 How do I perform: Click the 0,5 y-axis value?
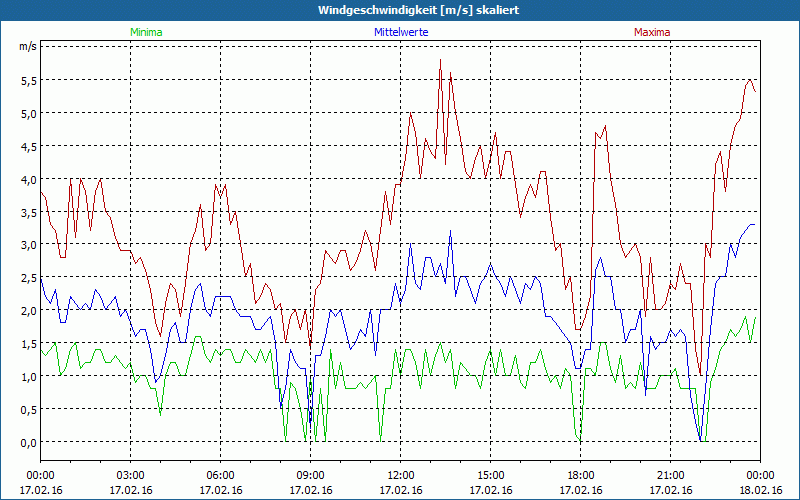pyautogui.click(x=29, y=409)
